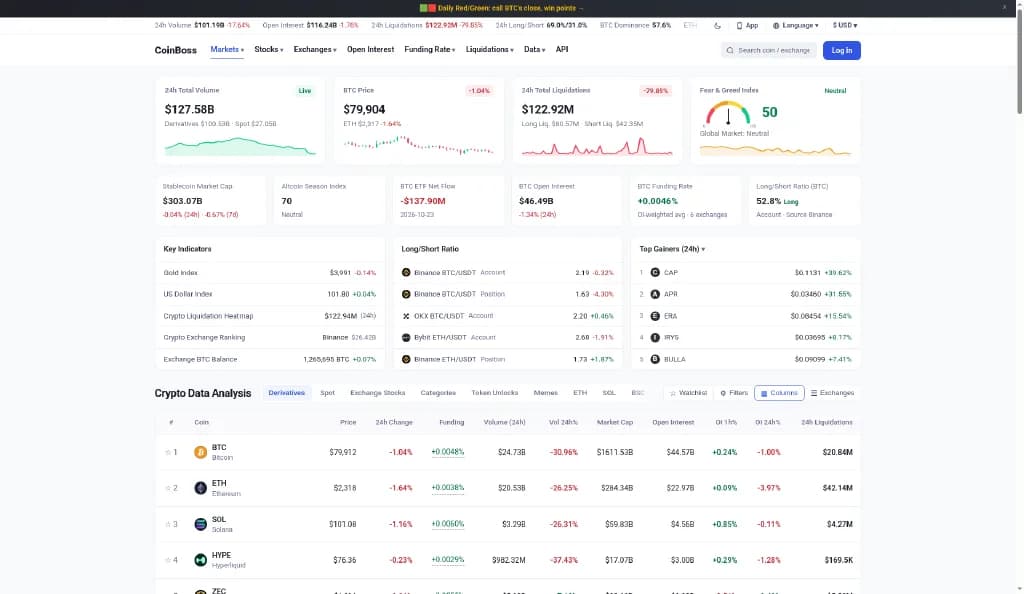Star SOL row as favorite
This screenshot has width=1024, height=594.
tap(168, 524)
